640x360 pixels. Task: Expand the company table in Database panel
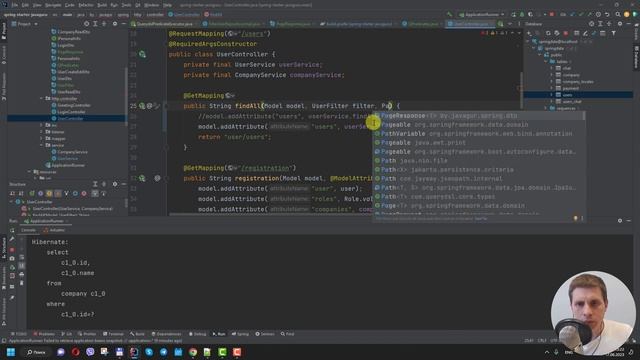pyautogui.click(x=552, y=75)
